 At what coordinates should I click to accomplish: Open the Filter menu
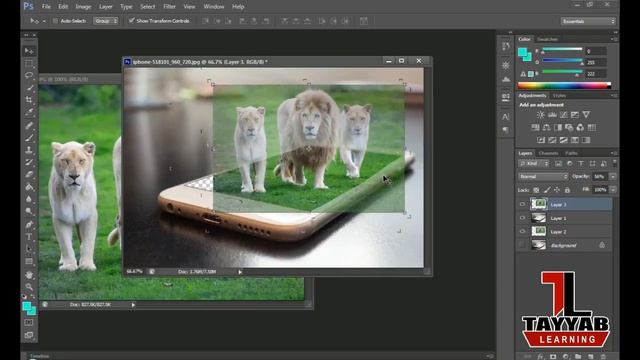tap(169, 7)
